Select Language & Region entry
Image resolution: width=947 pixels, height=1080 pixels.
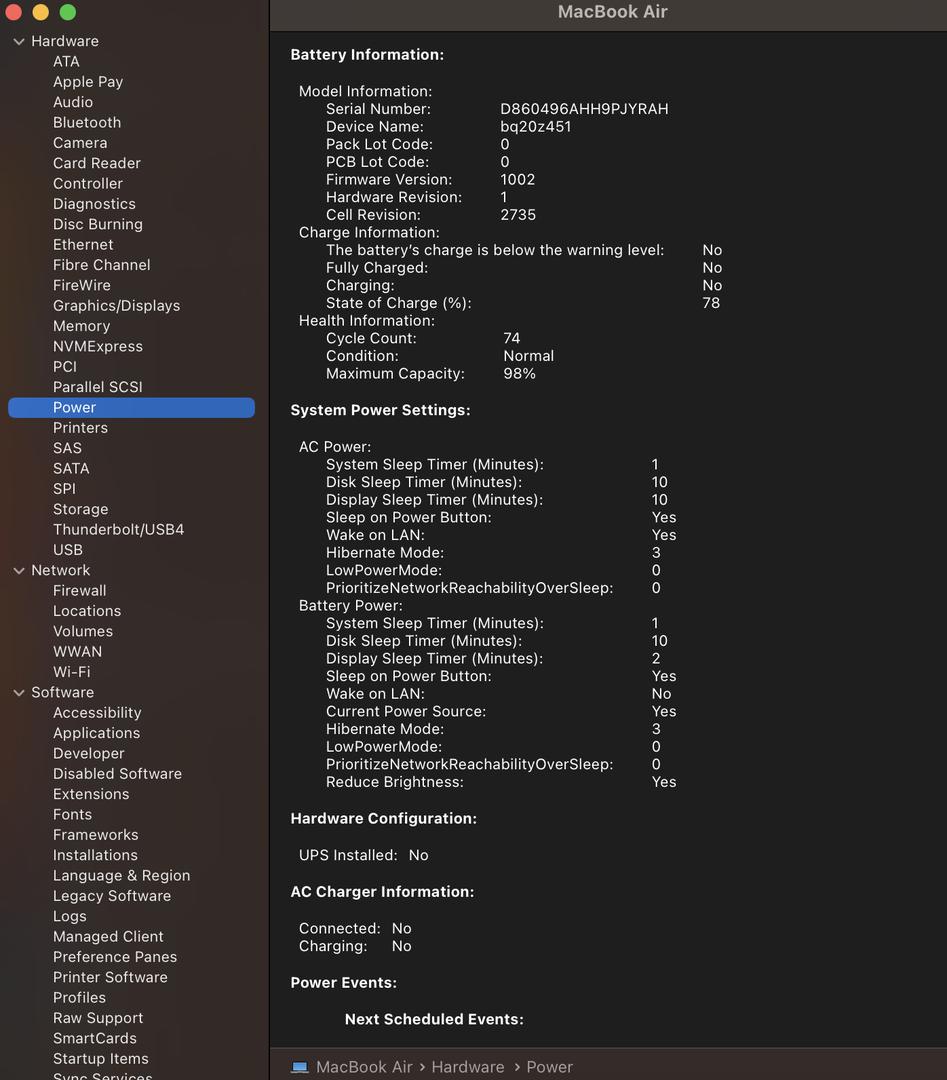[121, 875]
